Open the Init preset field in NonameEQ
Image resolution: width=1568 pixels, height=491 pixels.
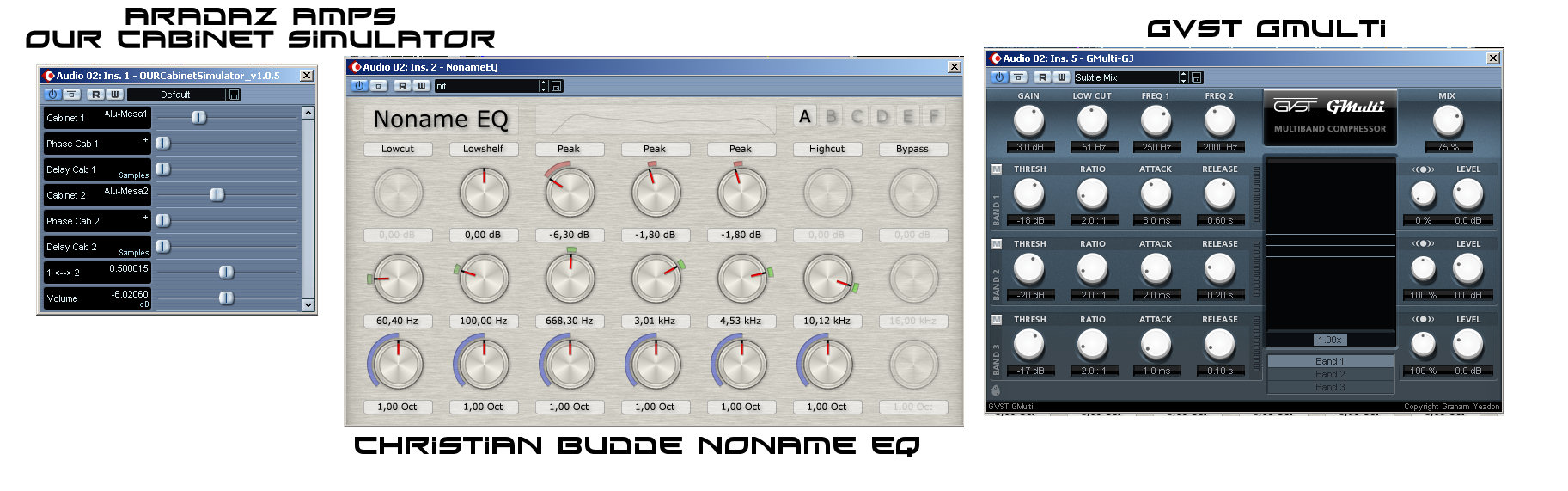click(486, 86)
